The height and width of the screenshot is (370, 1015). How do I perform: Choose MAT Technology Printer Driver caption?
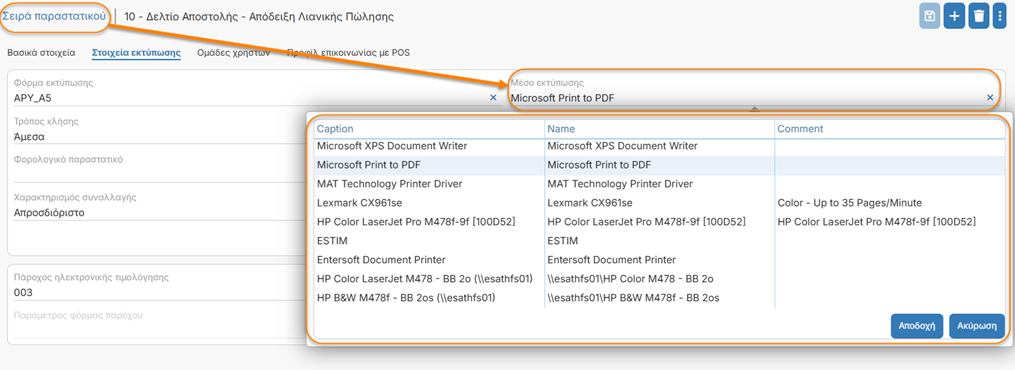[x=390, y=184]
